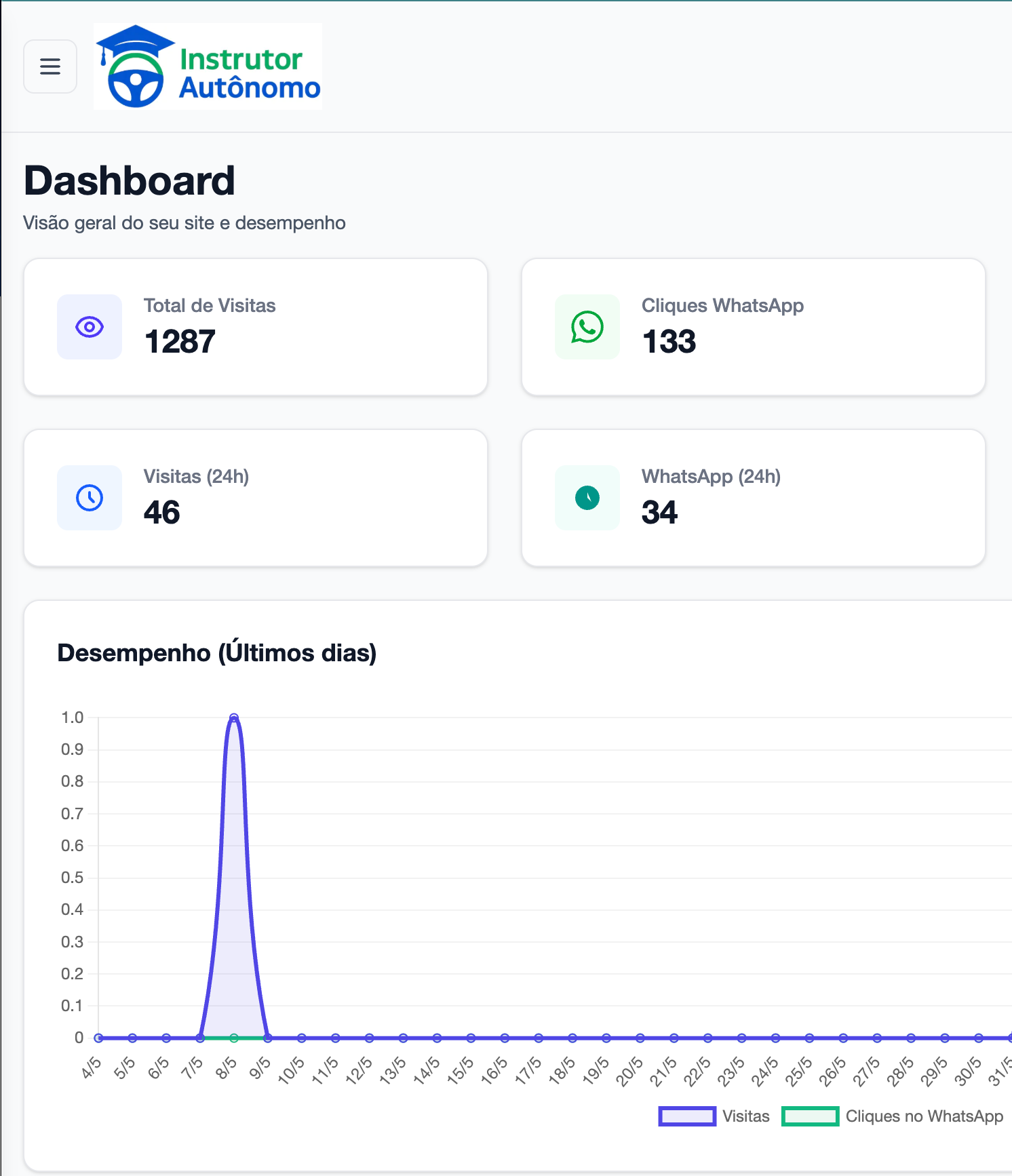Viewport: 1012px width, 1176px height.
Task: Click the green WhatsApp data point on 8/5
Action: 234,1038
